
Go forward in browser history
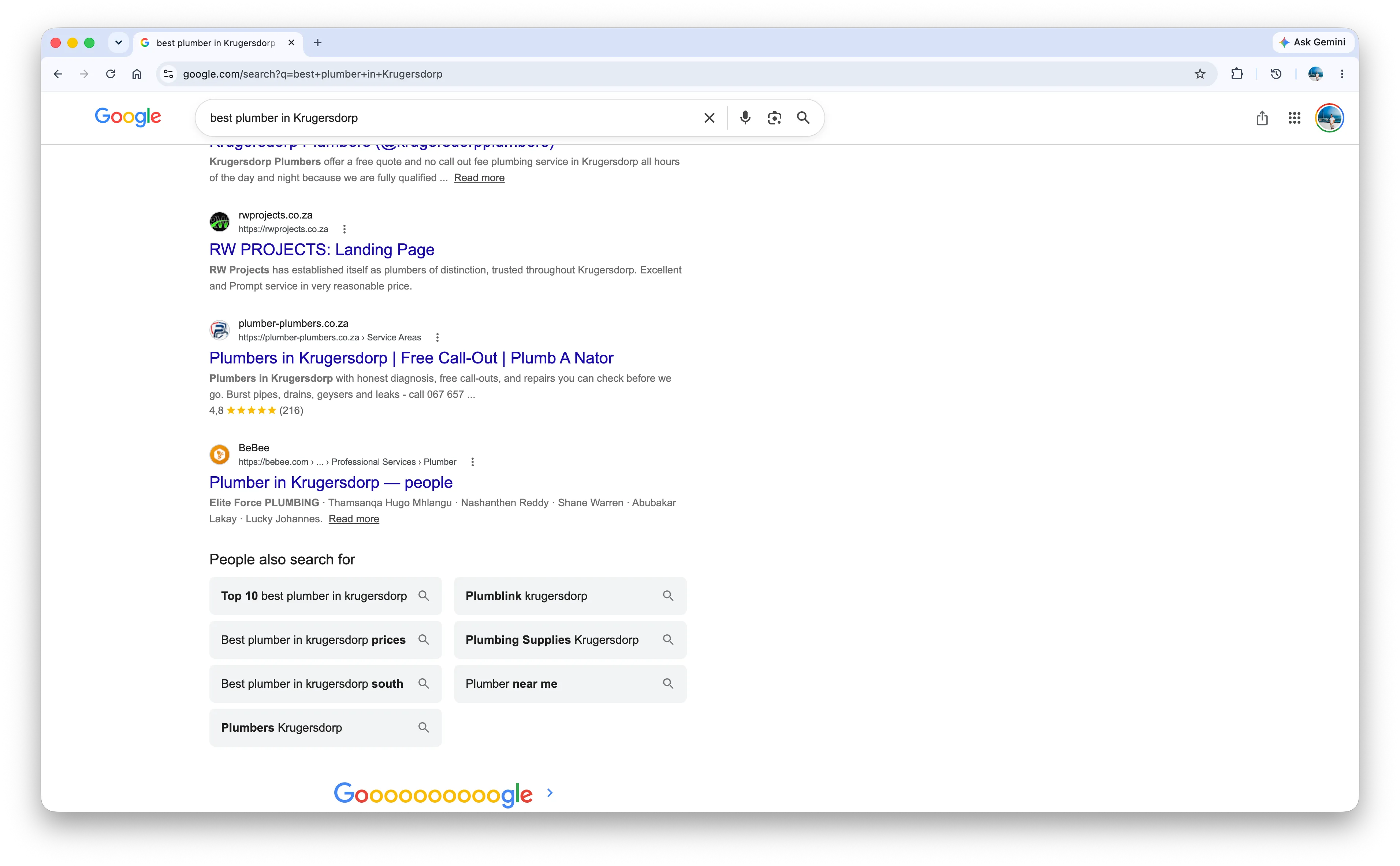(x=84, y=74)
